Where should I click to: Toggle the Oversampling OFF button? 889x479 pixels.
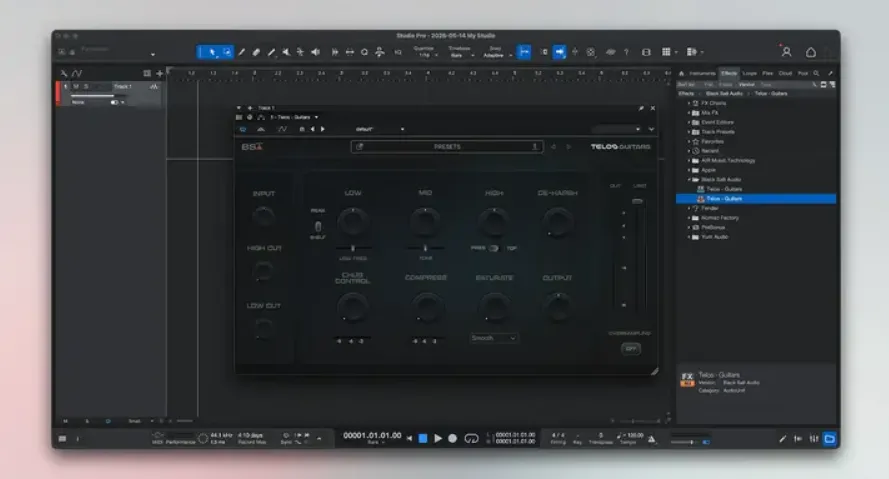point(631,349)
